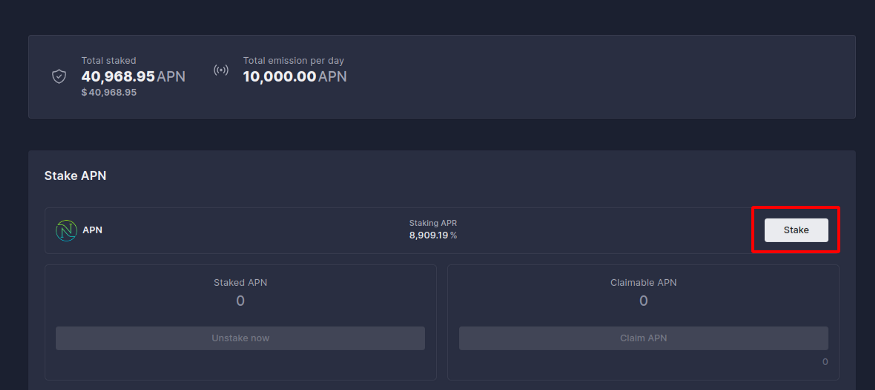This screenshot has width=875, height=390.
Task: Click the zero value under Staked APN
Action: [241, 301]
